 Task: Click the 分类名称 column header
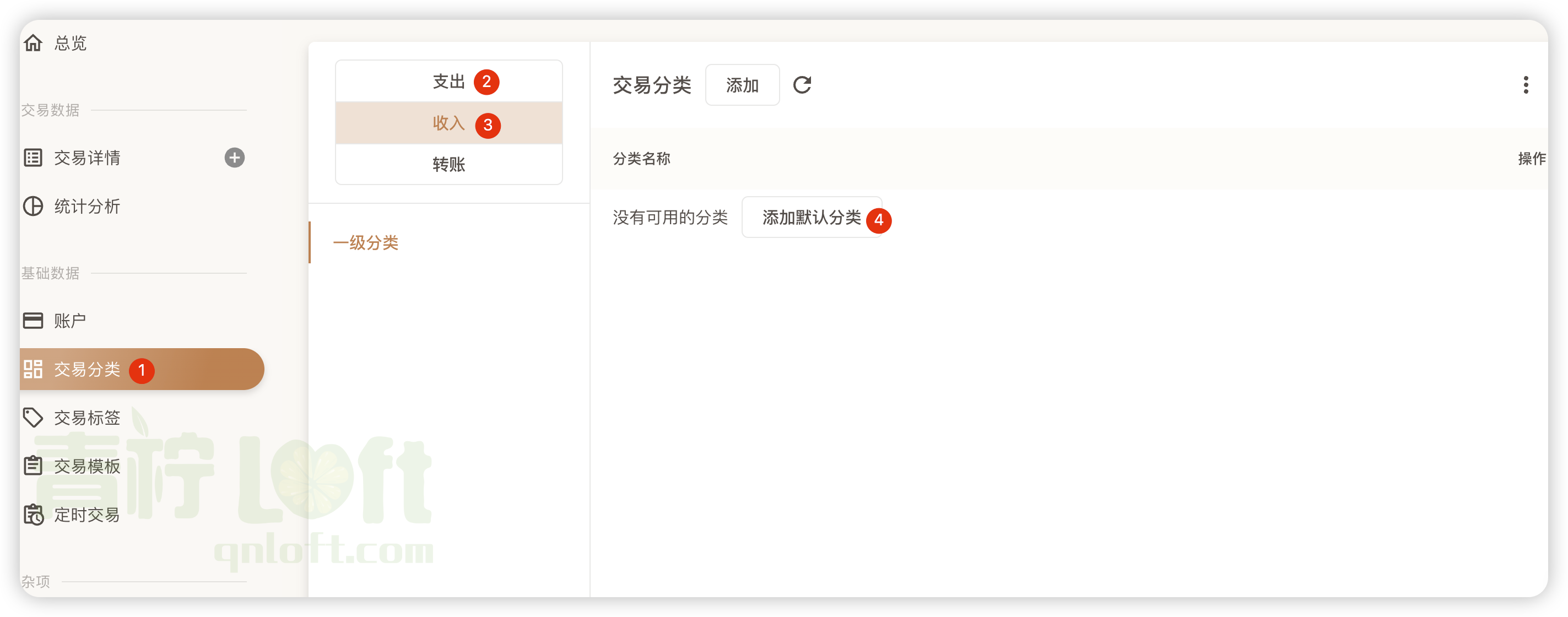pos(641,159)
